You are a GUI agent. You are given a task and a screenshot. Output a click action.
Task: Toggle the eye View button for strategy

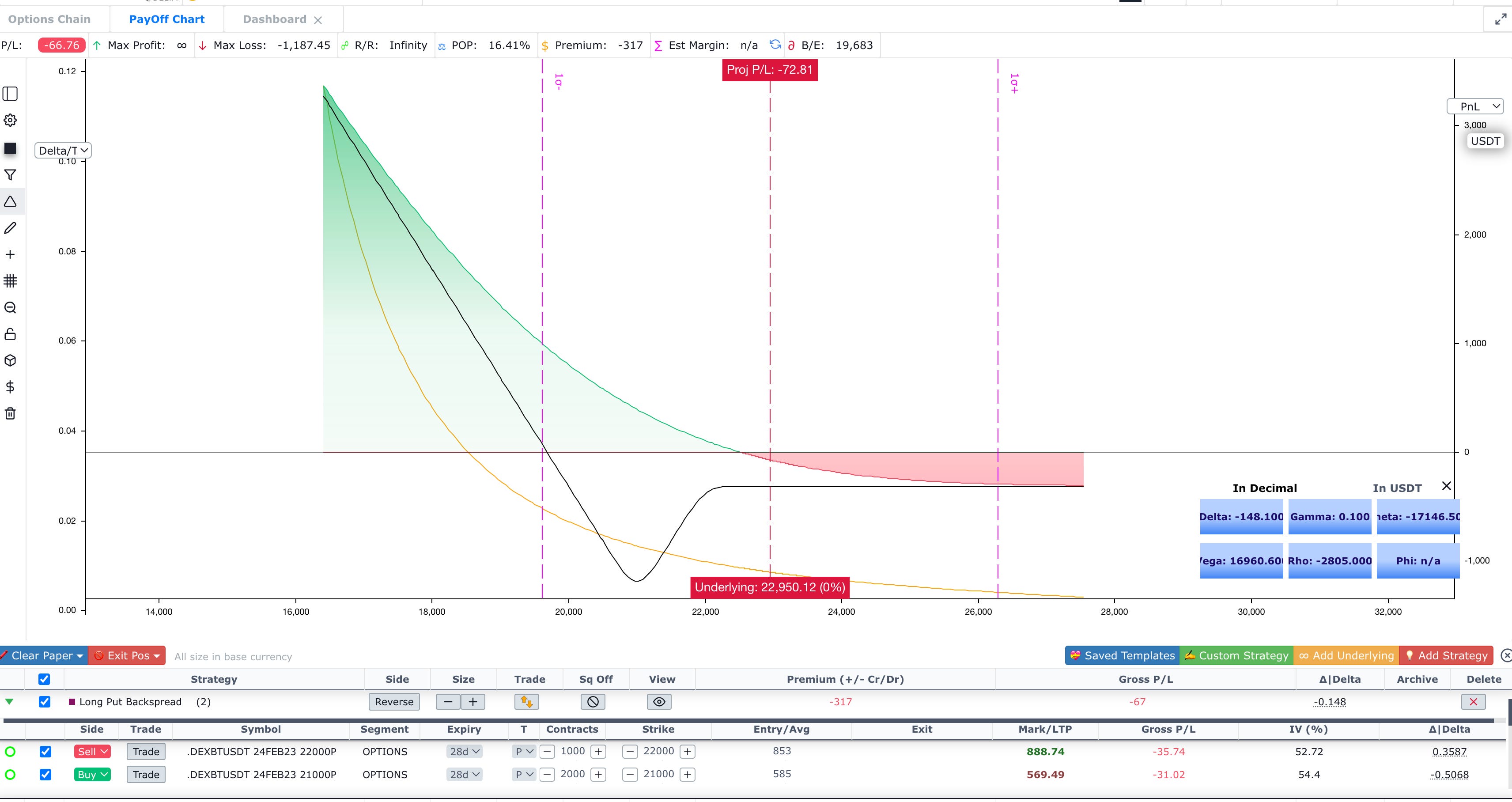coord(659,702)
